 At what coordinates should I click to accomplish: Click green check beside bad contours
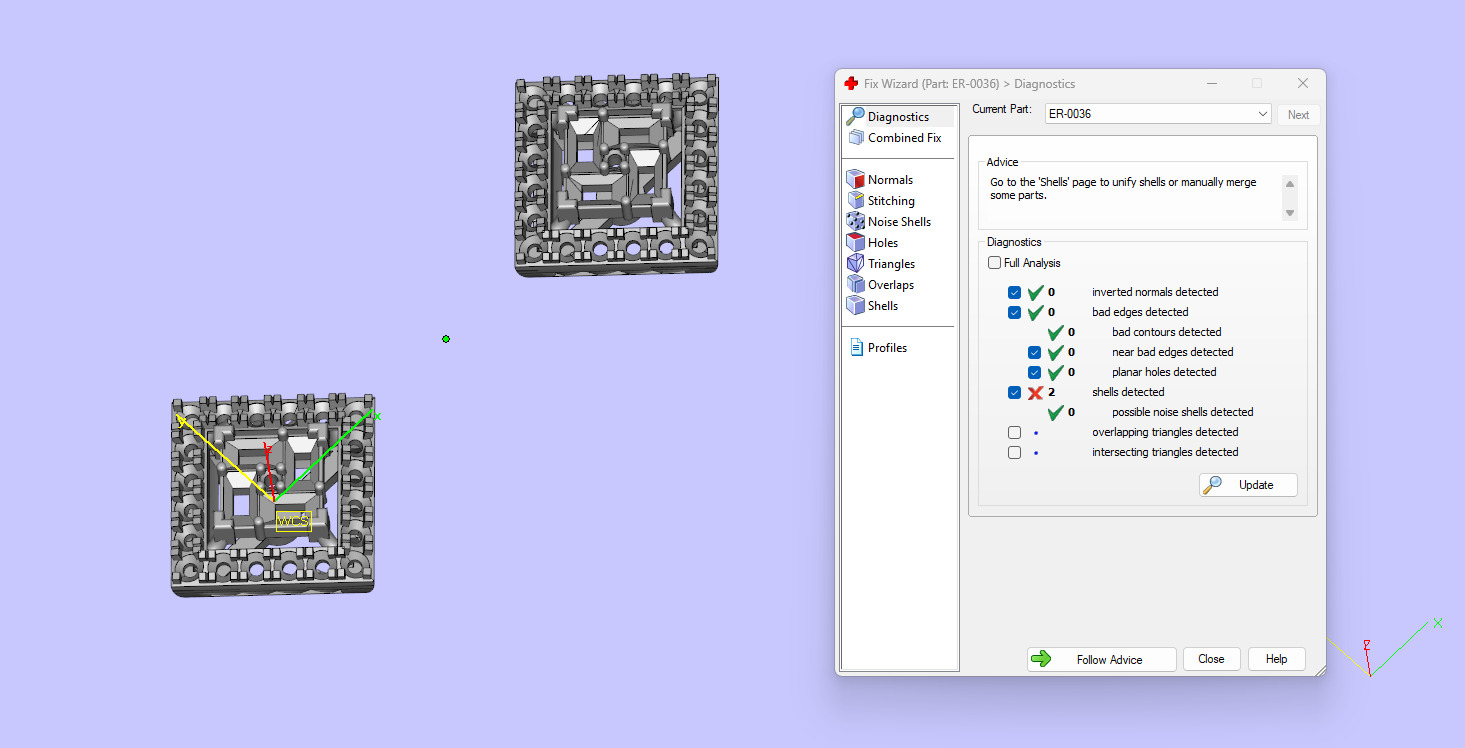(1055, 332)
